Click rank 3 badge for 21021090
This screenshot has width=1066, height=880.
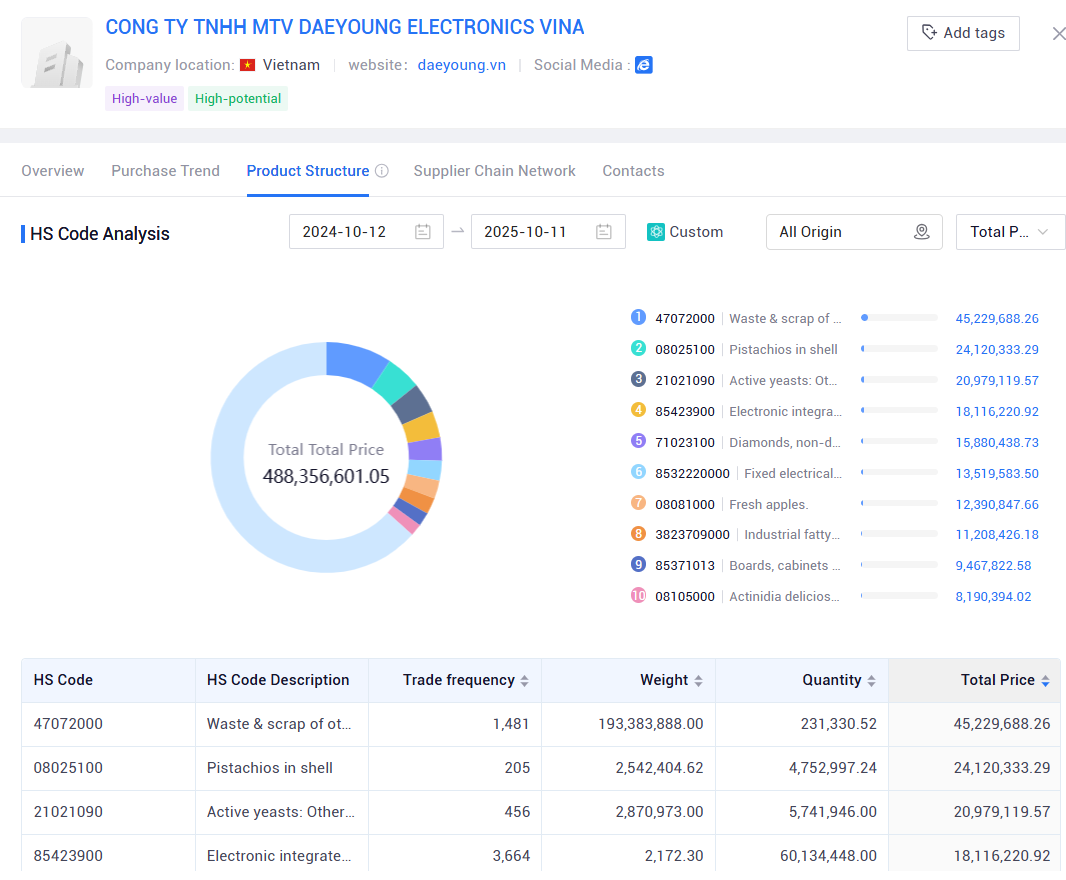click(x=638, y=379)
